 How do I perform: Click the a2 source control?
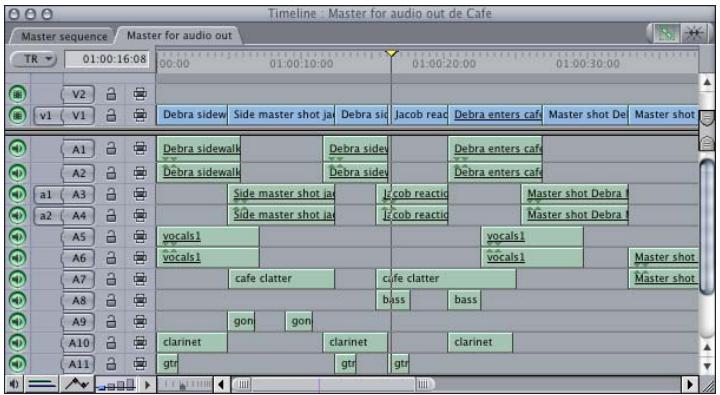point(46,216)
